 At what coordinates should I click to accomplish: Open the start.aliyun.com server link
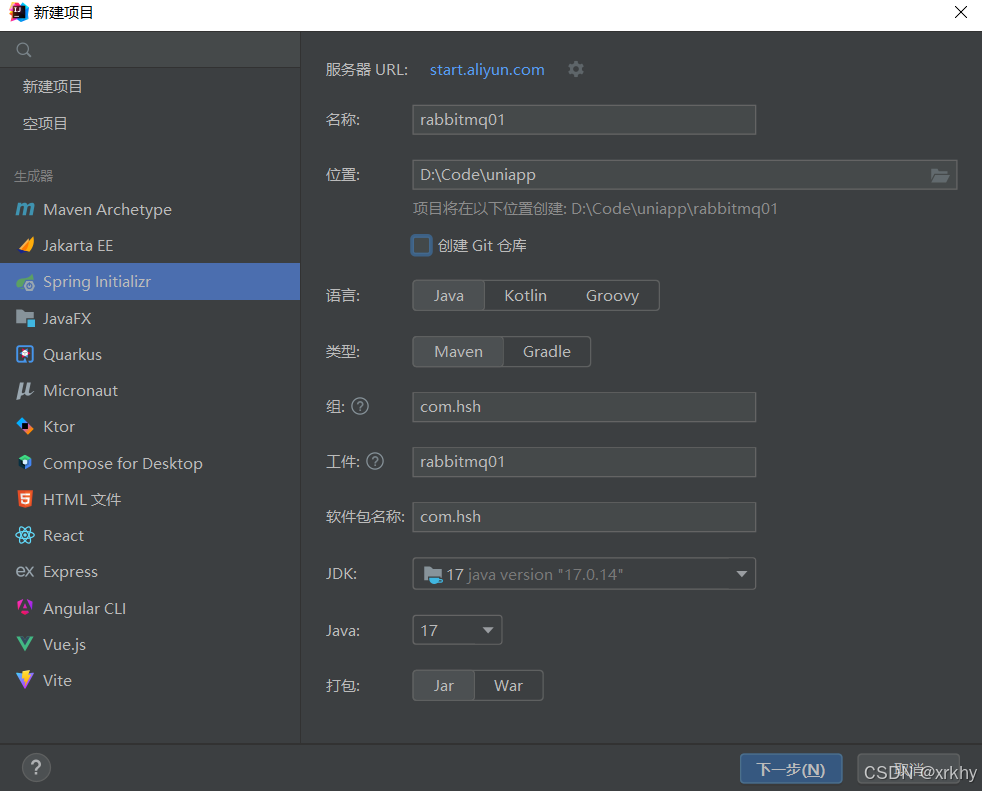[x=487, y=70]
